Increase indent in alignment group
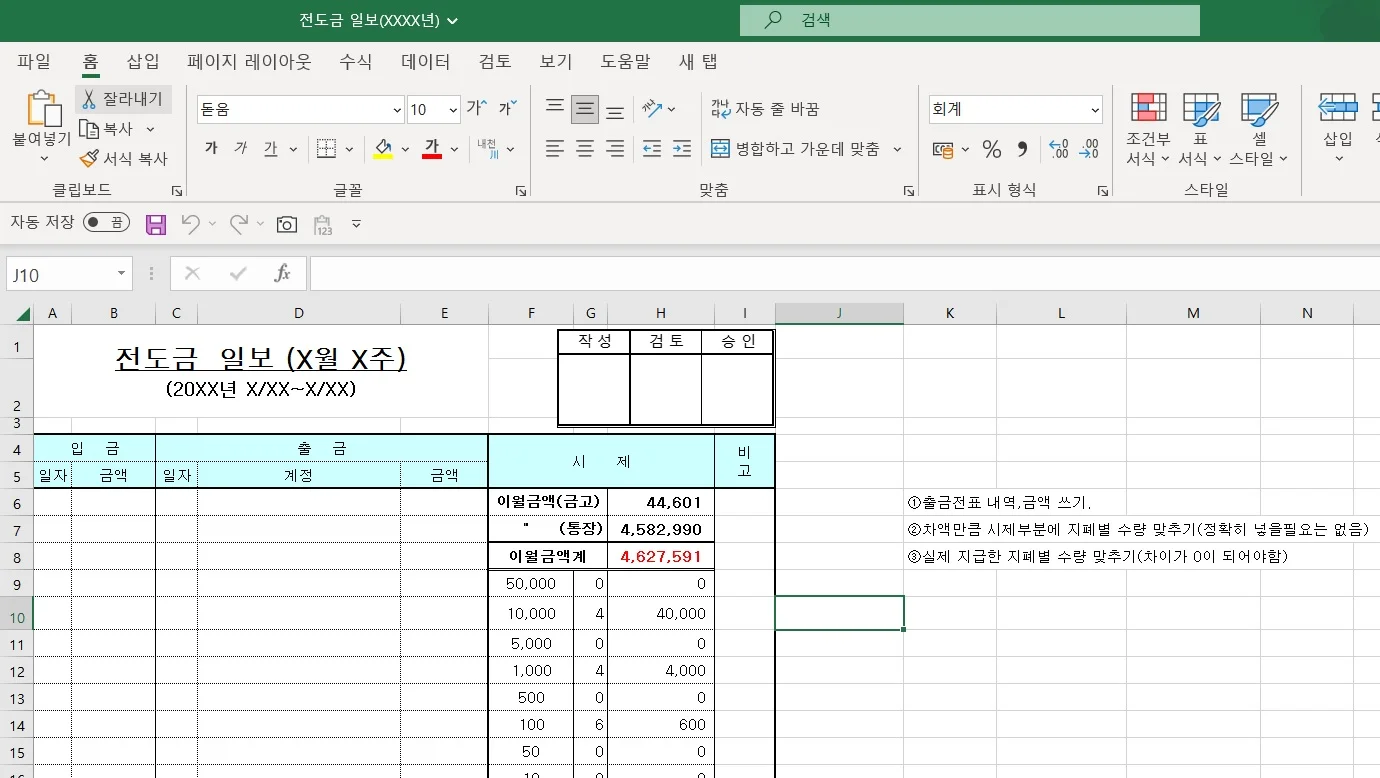This screenshot has height=778, width=1380. pyautogui.click(x=682, y=149)
